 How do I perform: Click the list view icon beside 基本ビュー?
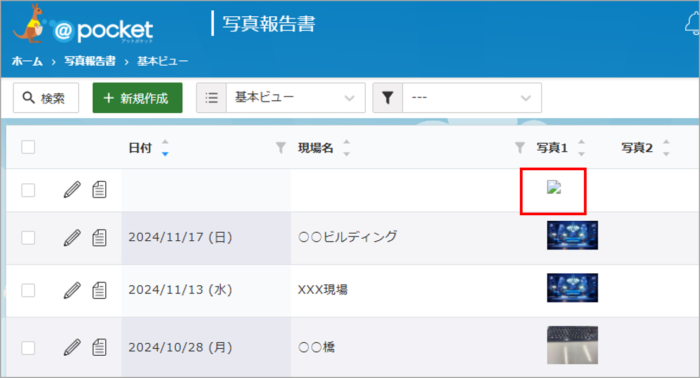pyautogui.click(x=212, y=98)
